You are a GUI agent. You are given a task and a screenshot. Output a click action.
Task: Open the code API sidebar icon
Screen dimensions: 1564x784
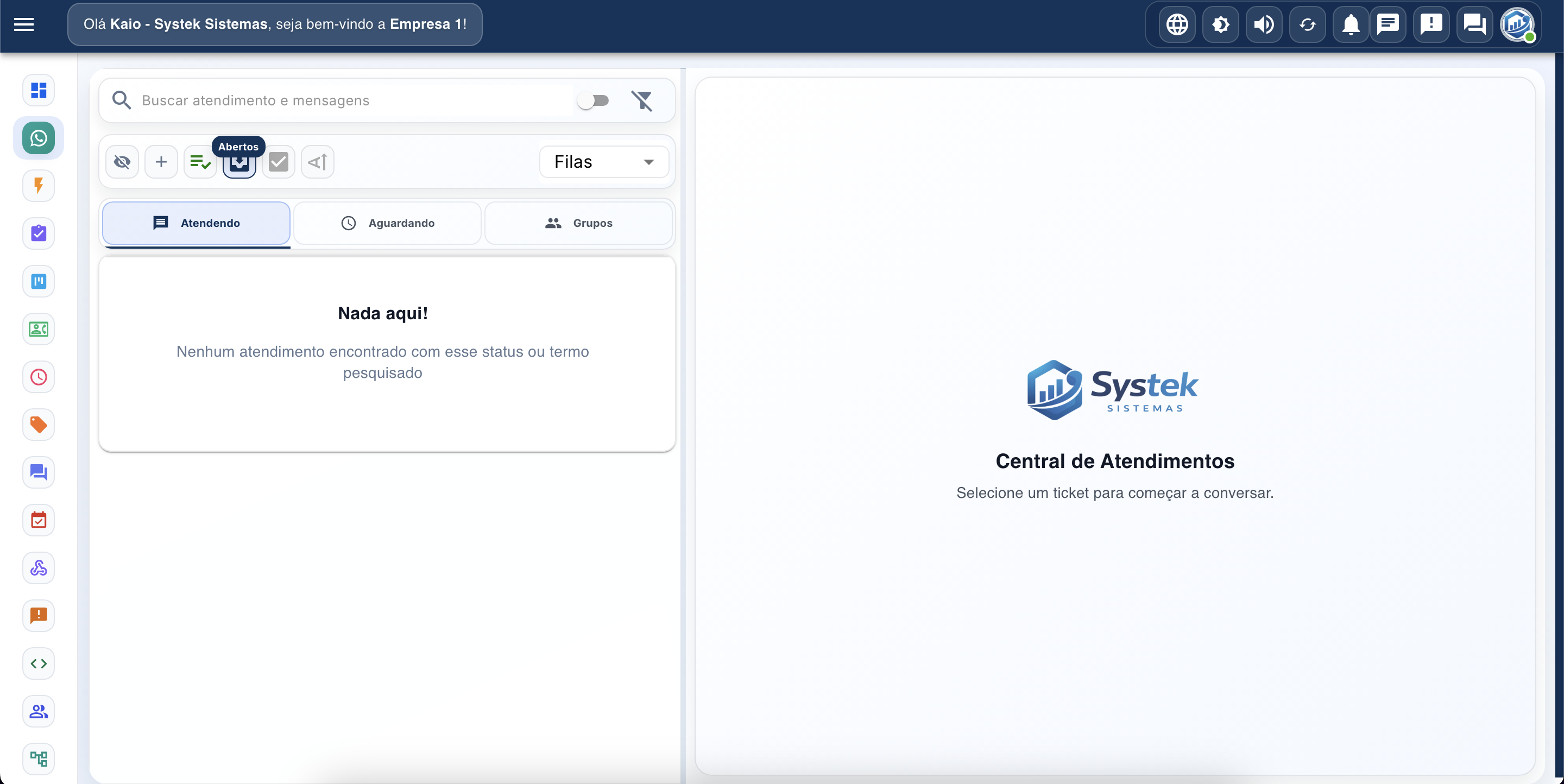point(38,663)
